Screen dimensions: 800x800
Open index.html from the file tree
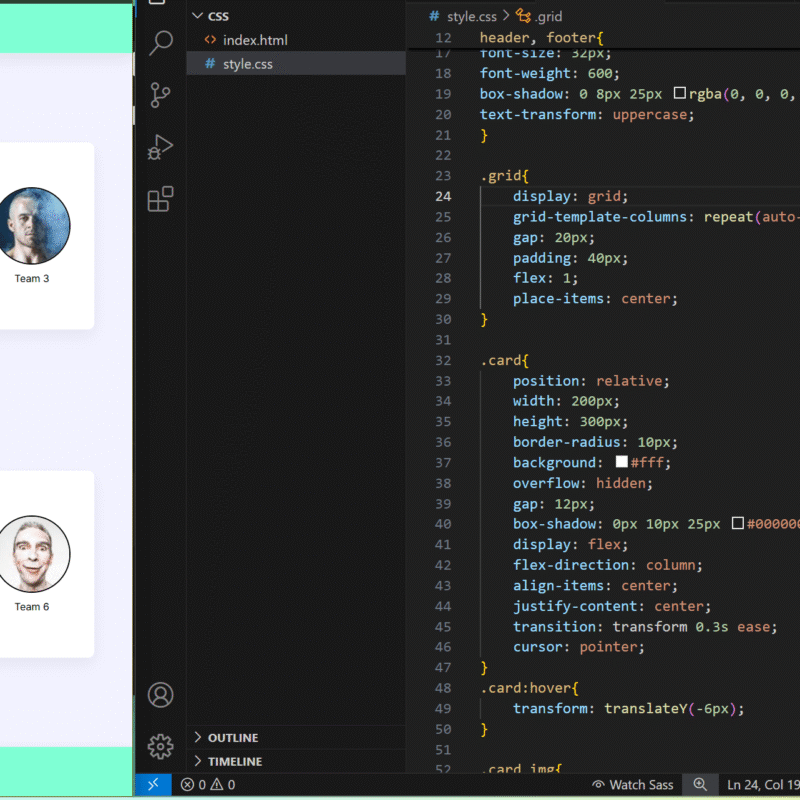(x=255, y=40)
